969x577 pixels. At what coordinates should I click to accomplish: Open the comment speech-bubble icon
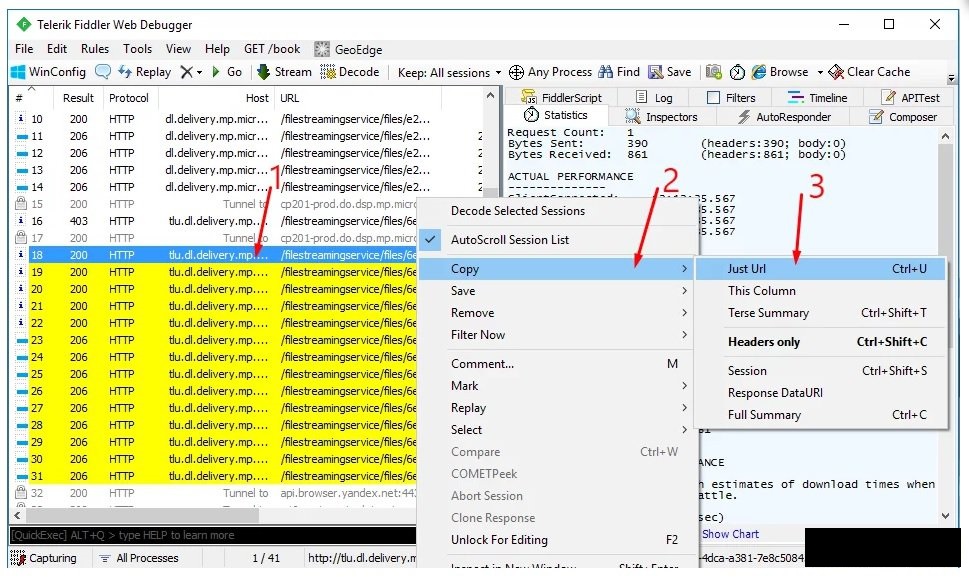click(103, 72)
